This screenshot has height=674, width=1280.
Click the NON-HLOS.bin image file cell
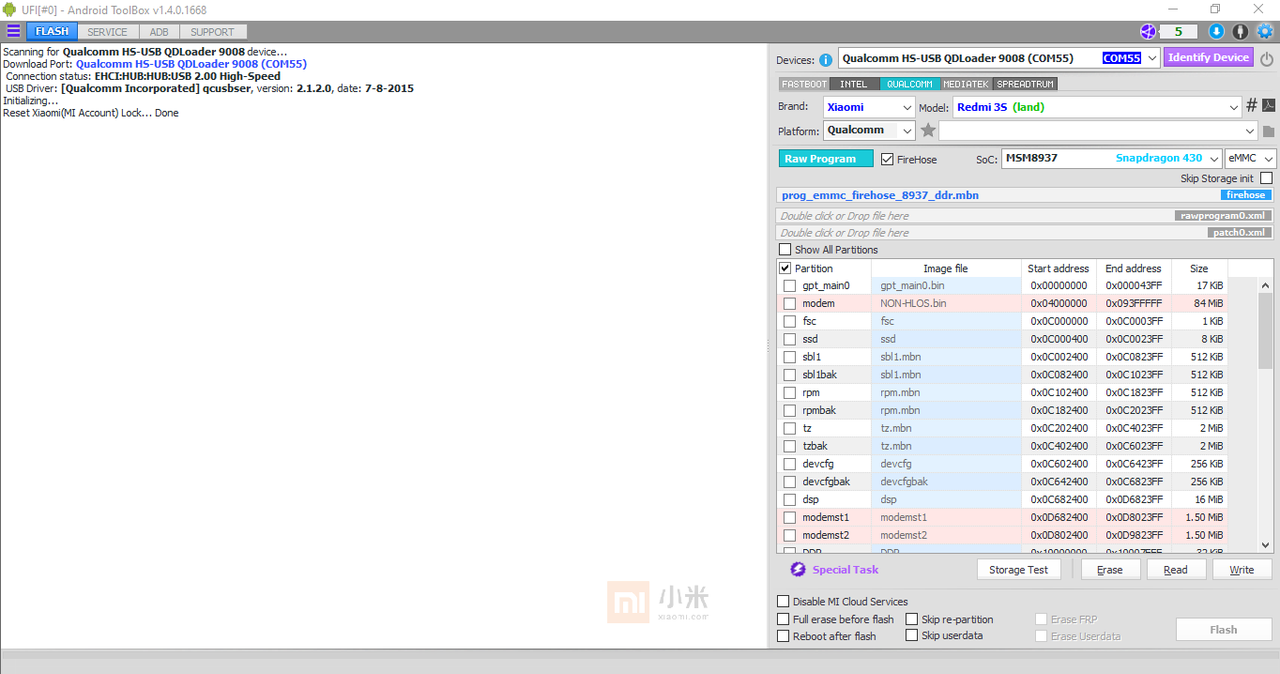click(x=947, y=303)
